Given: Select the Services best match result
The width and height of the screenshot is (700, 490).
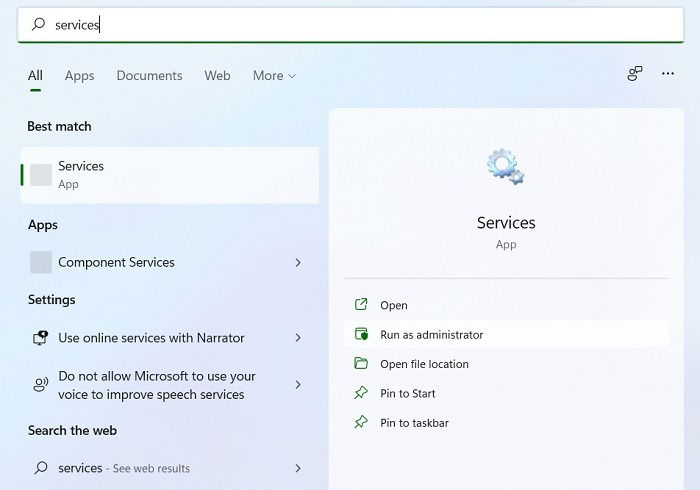Looking at the screenshot, I should [170, 175].
